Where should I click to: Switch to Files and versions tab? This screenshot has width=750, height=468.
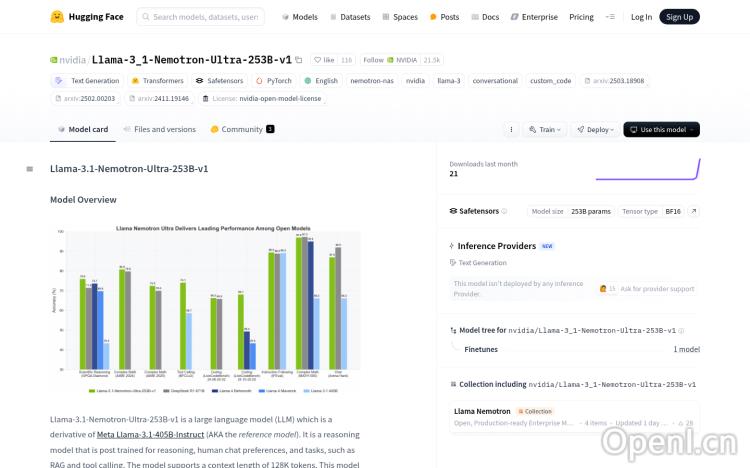pos(160,129)
